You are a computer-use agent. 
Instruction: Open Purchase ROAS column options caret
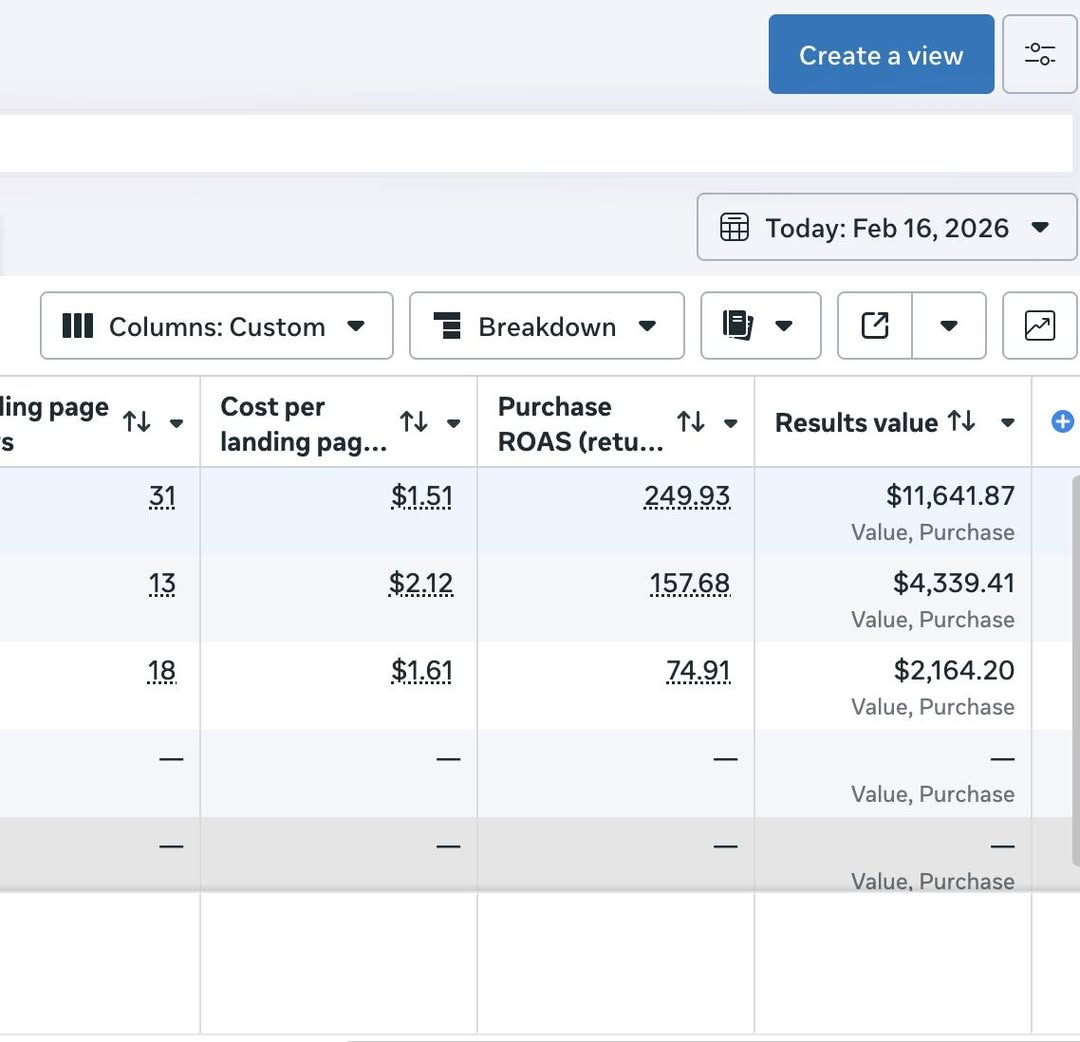pos(731,423)
